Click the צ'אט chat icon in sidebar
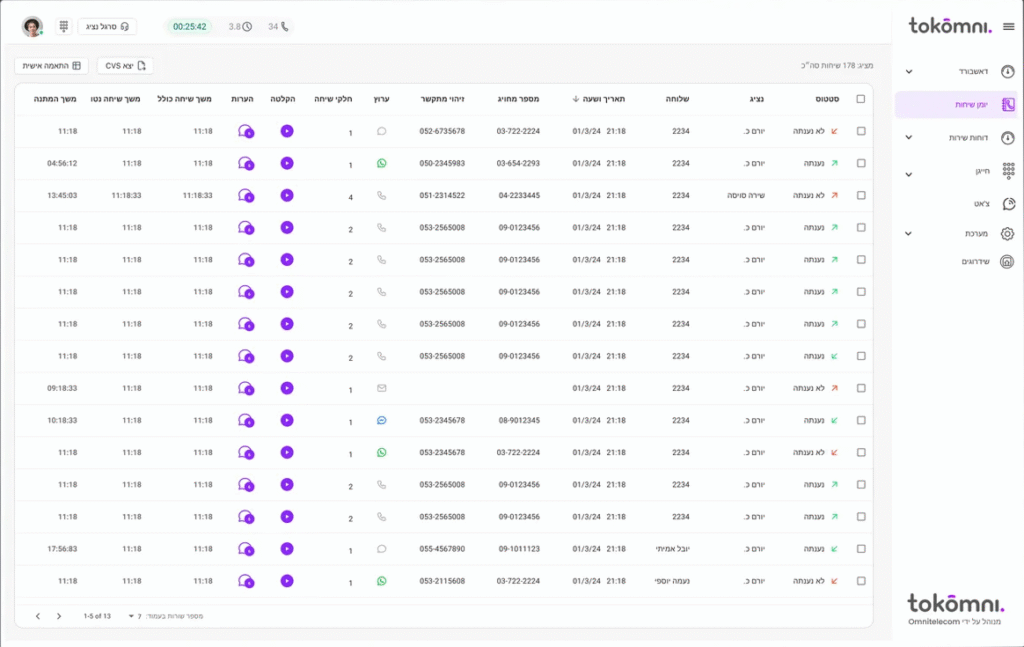 (1008, 203)
